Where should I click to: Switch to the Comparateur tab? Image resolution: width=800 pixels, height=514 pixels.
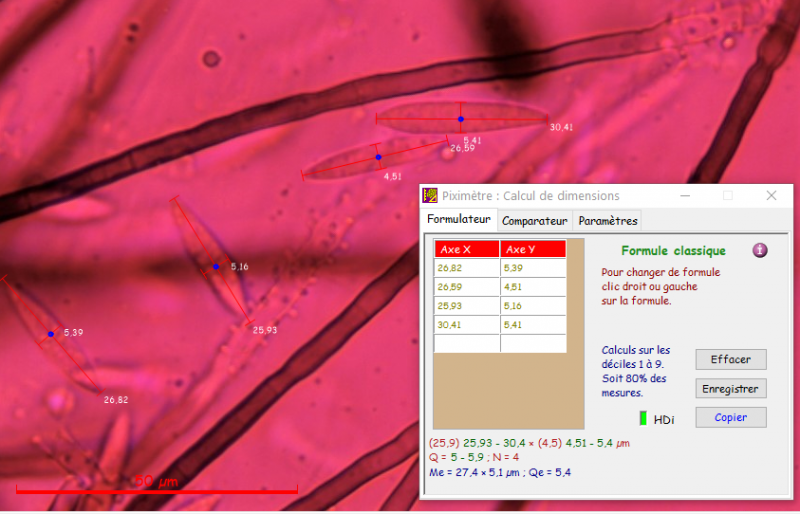tap(534, 221)
